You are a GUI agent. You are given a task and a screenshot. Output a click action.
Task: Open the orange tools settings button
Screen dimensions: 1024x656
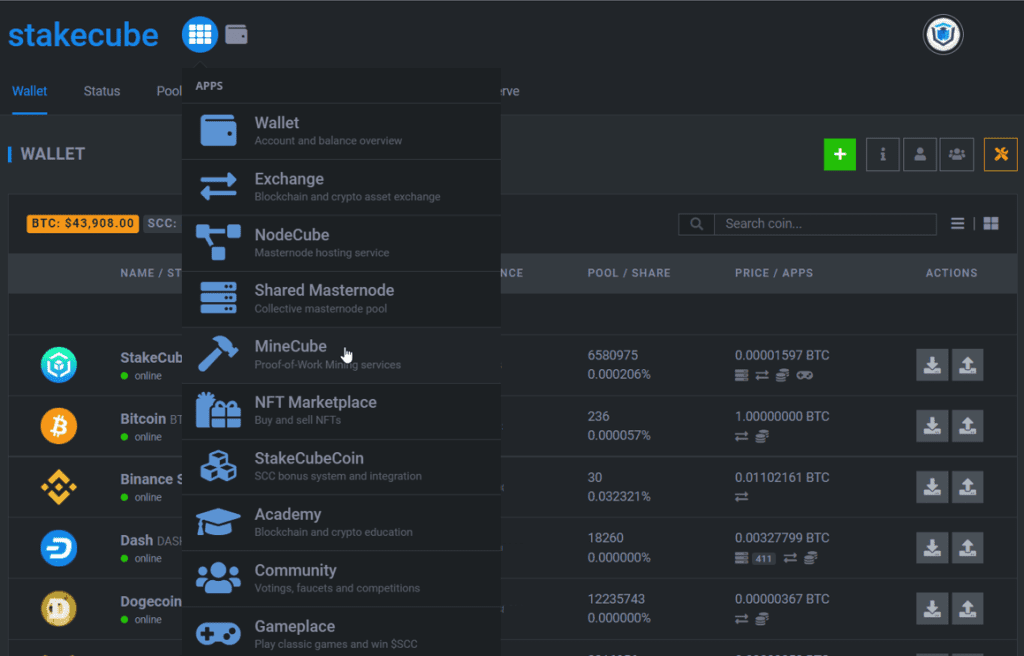click(1000, 154)
